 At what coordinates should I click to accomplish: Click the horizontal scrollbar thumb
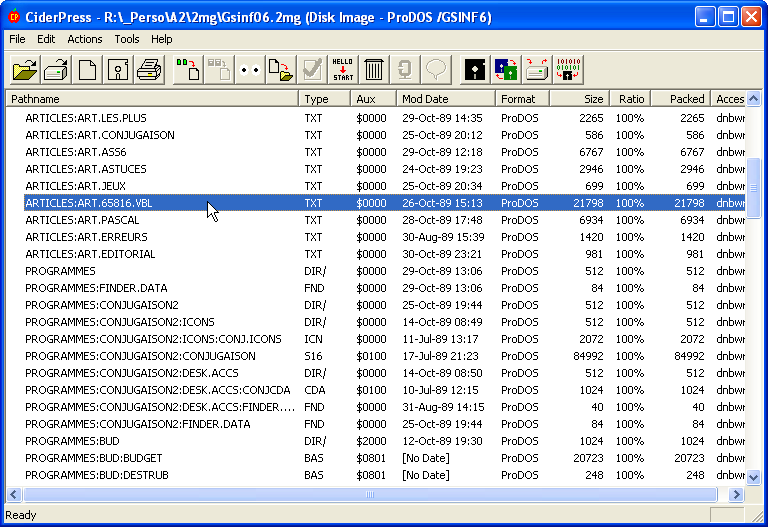[x=370, y=495]
